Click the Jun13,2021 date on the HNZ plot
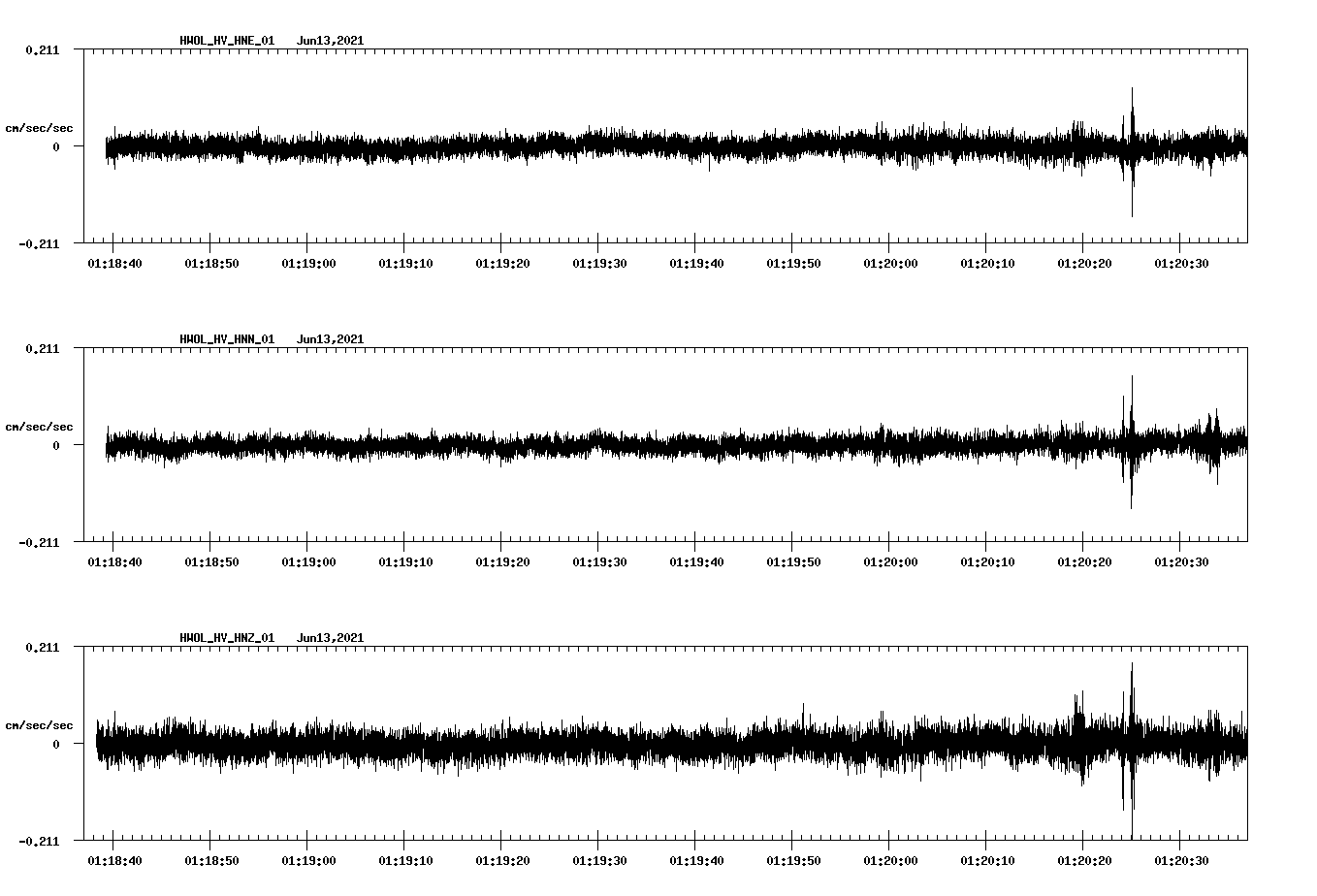This screenshot has width=1317, height=896. pos(331,638)
